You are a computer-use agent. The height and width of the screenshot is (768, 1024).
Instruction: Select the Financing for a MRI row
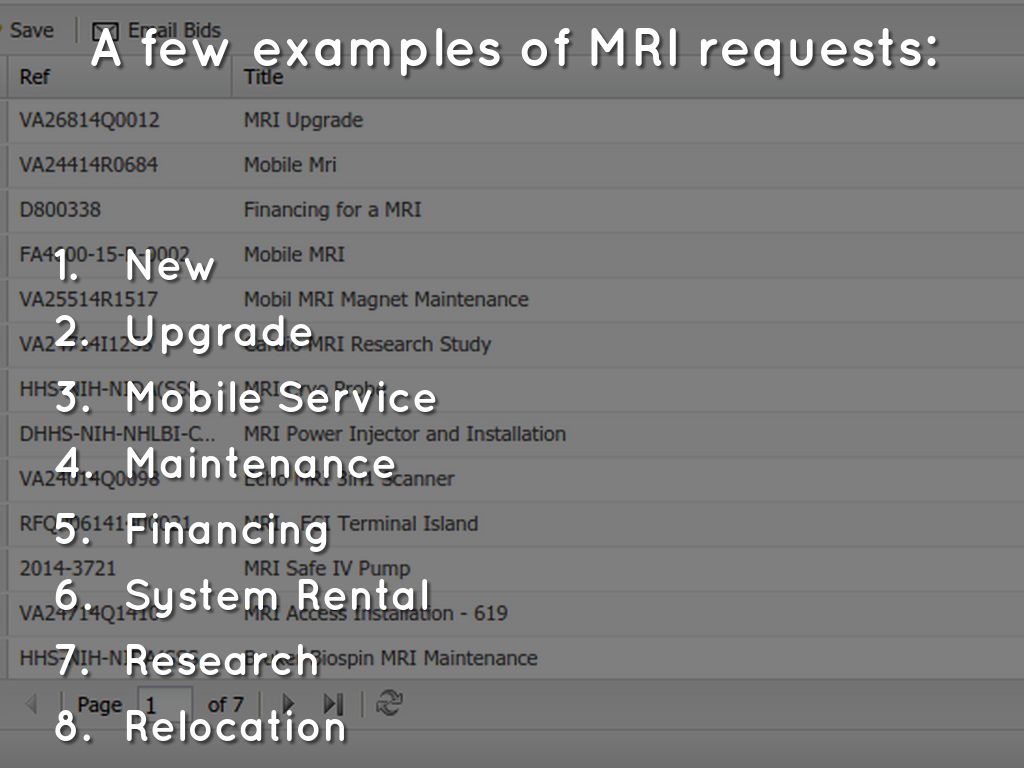pos(332,210)
